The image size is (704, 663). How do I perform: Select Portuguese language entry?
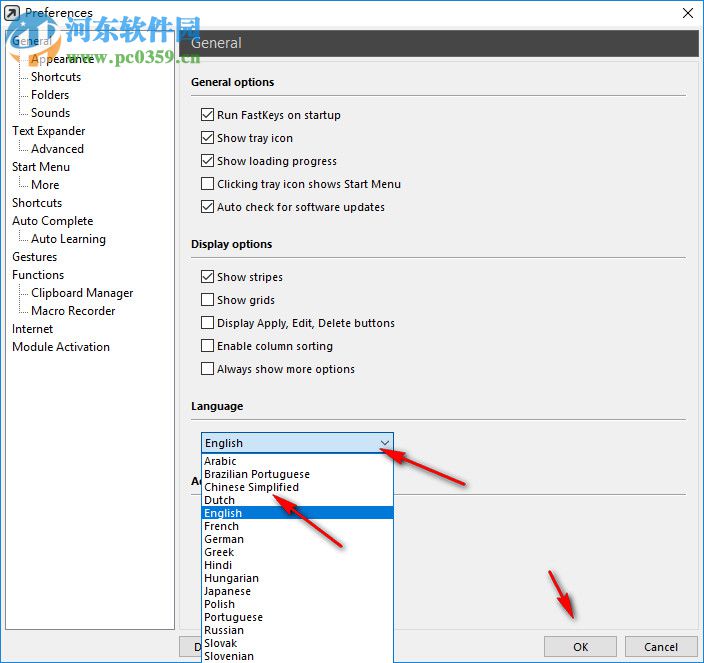pos(297,617)
